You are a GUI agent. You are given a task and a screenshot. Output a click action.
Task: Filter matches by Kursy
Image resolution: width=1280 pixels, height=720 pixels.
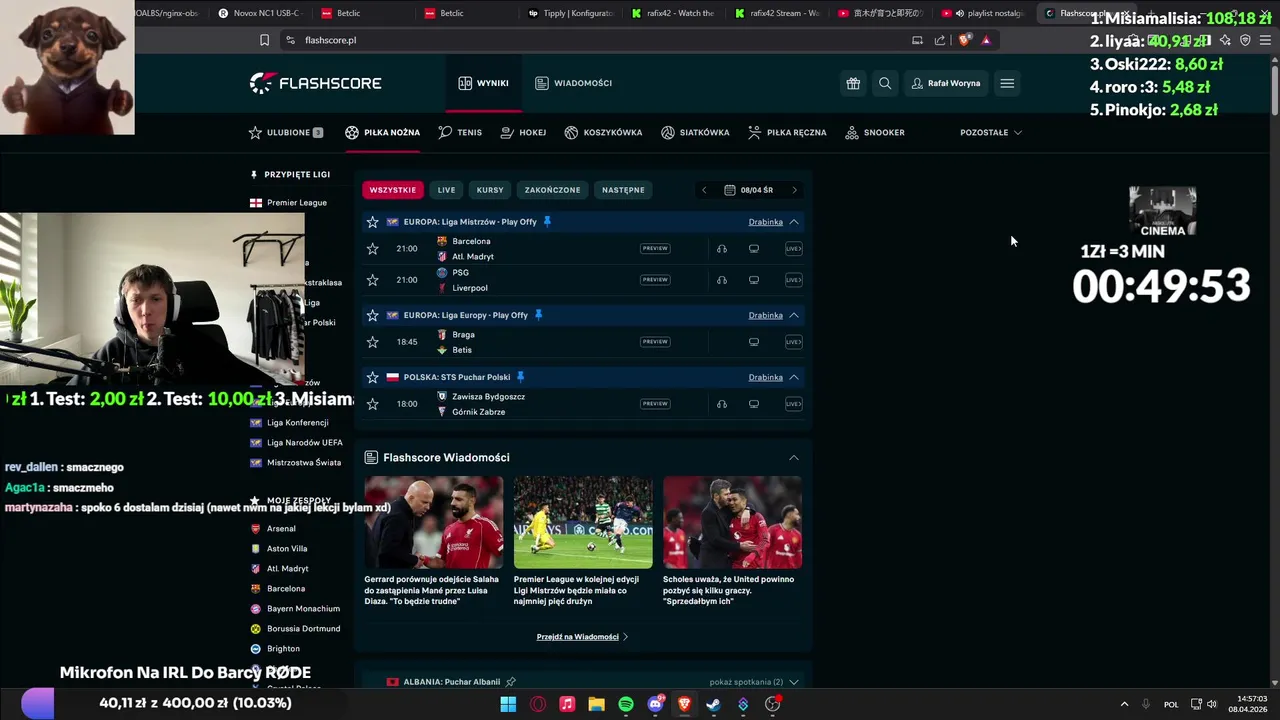coord(490,190)
